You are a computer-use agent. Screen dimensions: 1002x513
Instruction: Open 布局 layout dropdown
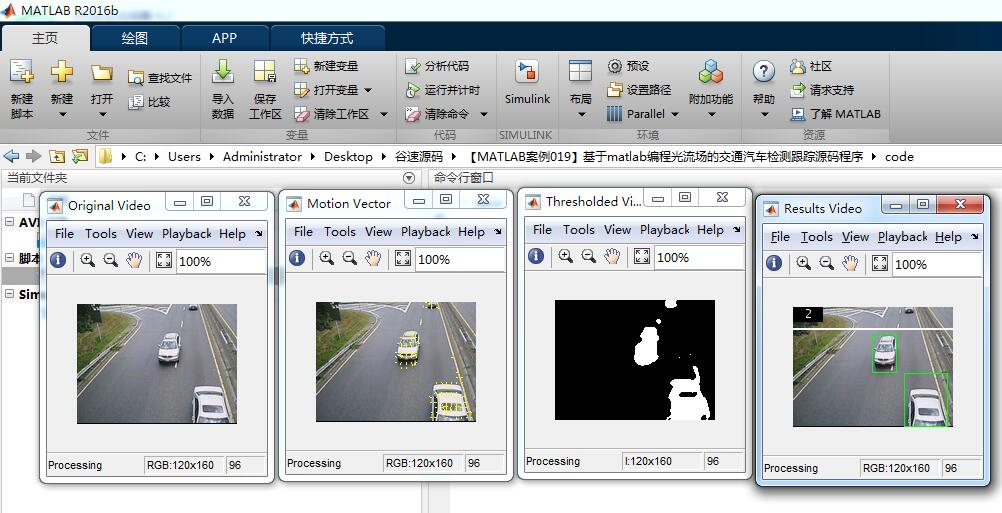coord(581,115)
